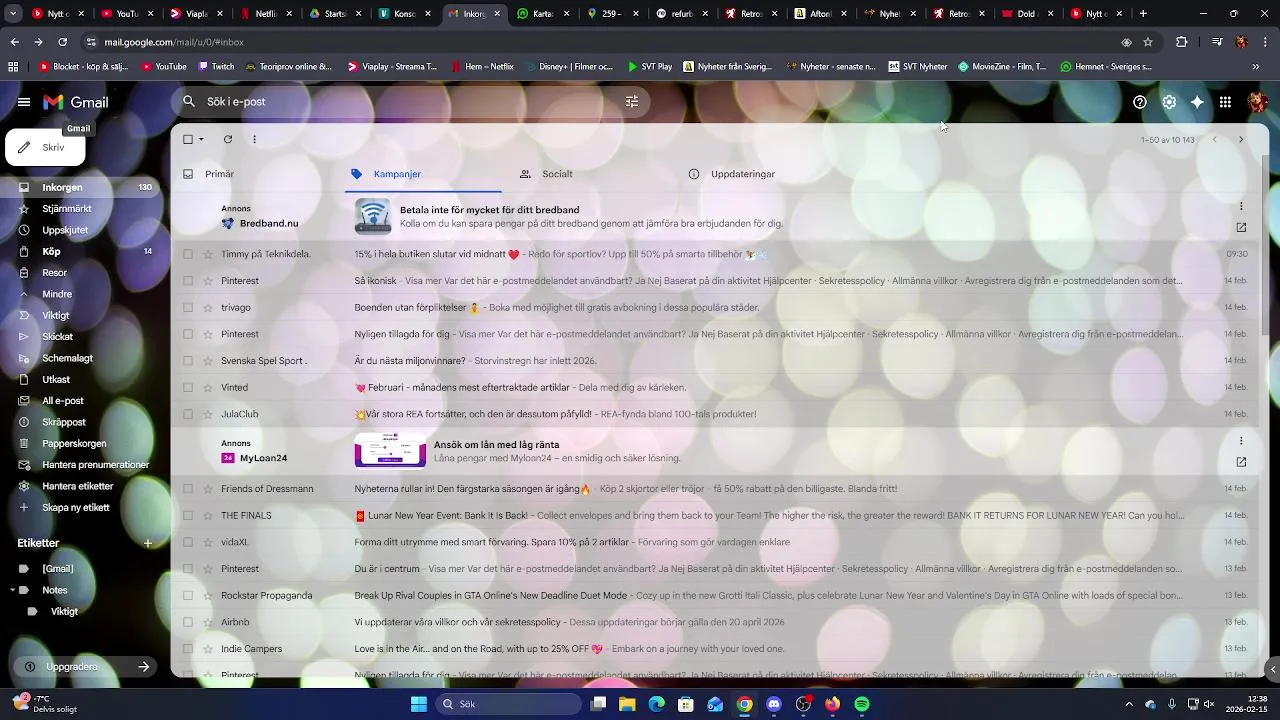Select checkbox for JulaClub email
The image size is (1280, 720).
(188, 414)
